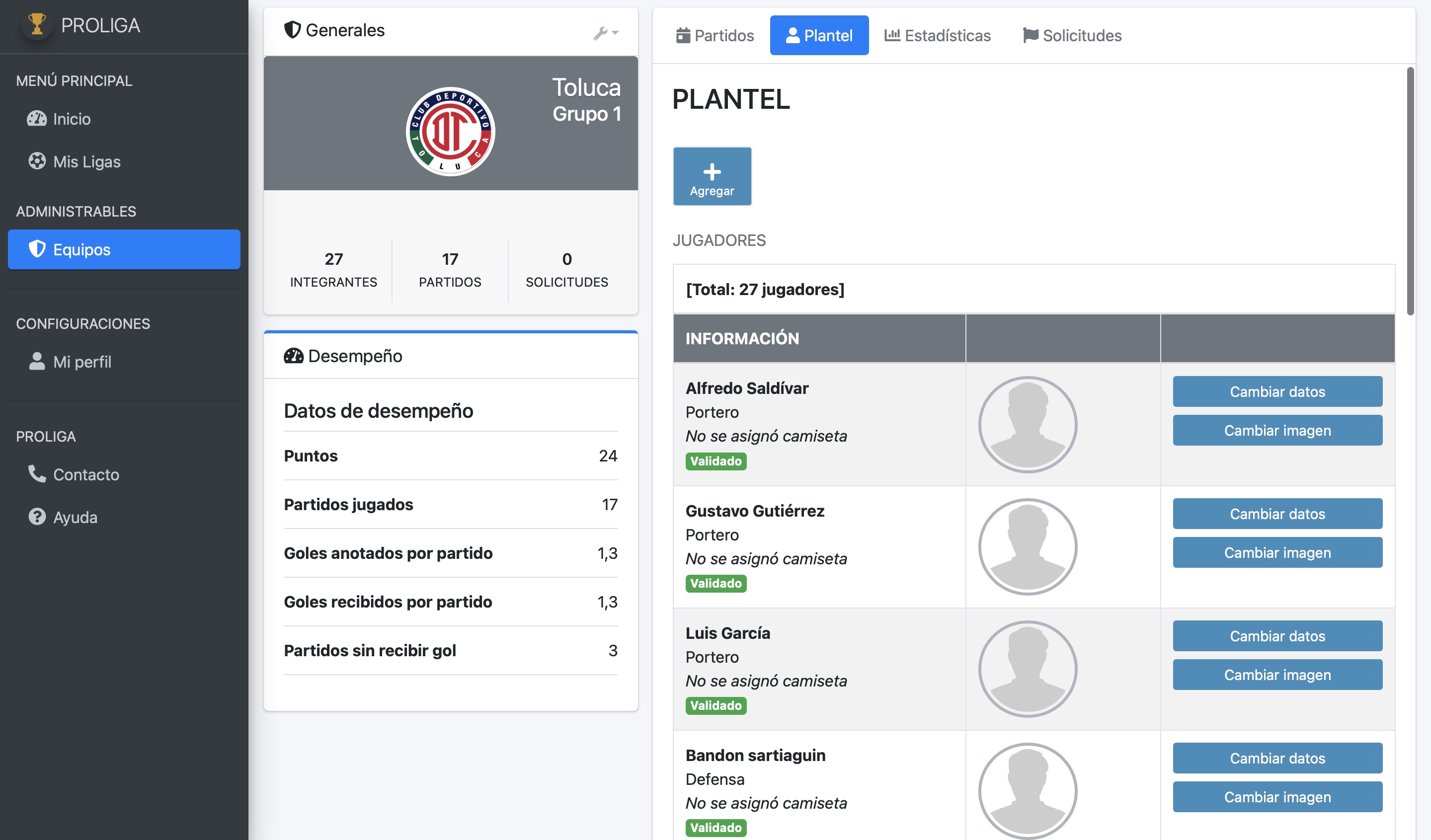Click Cambiar datos for Alfredo Saldívar
1431x840 pixels.
point(1277,391)
